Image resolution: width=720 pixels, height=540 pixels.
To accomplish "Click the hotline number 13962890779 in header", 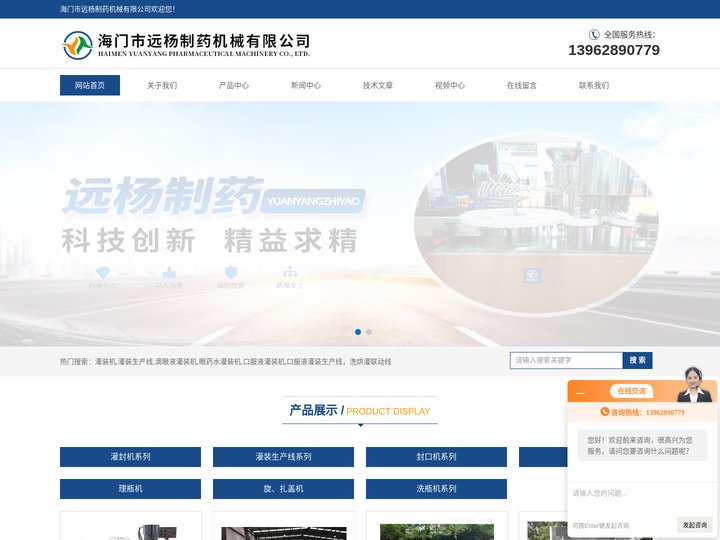I will coord(614,50).
